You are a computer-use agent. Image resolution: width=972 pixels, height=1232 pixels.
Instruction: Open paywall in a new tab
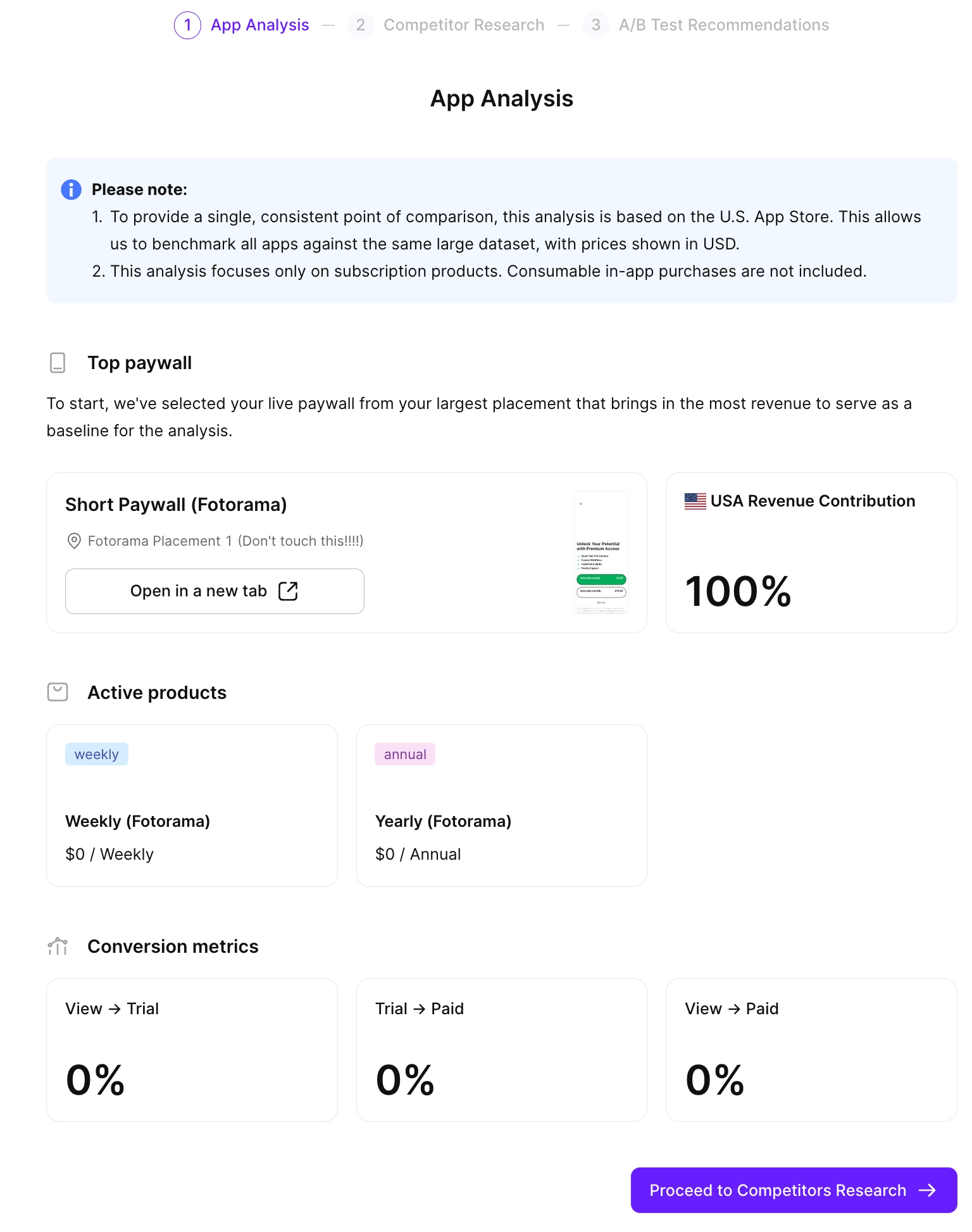coord(215,591)
